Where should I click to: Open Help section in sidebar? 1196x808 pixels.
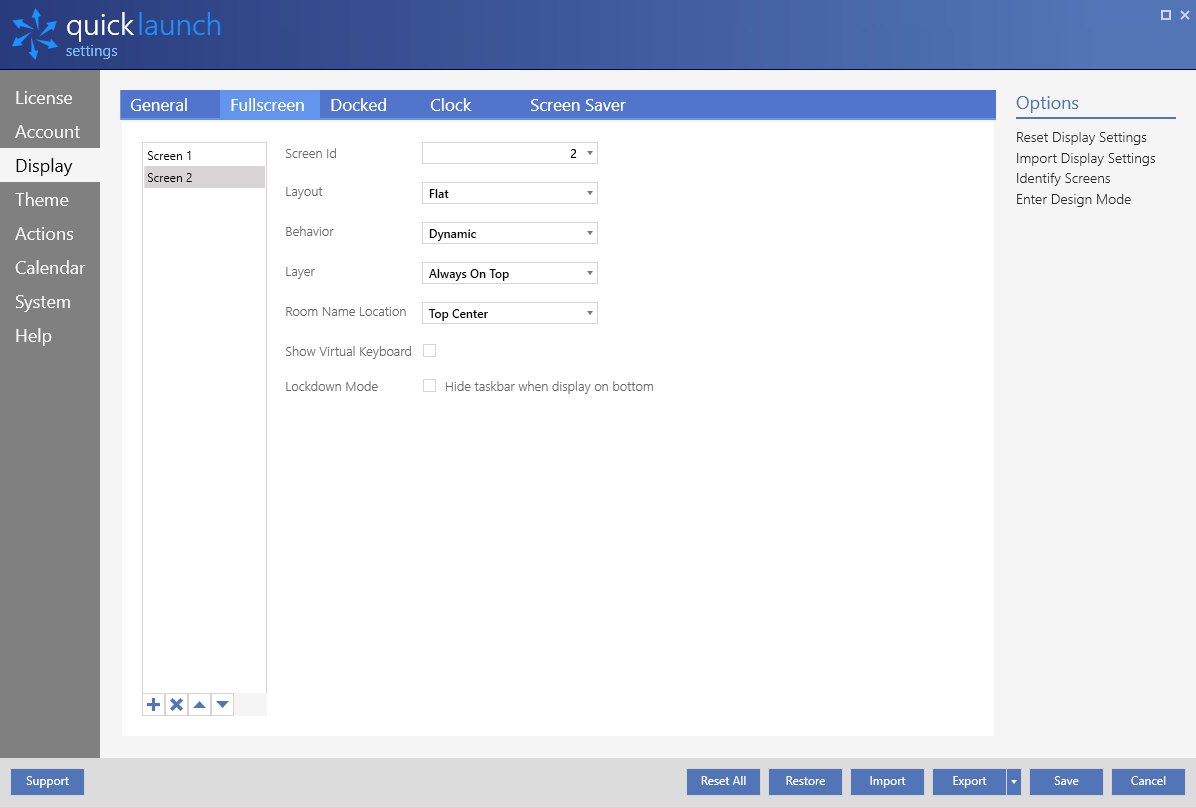[x=50, y=336]
